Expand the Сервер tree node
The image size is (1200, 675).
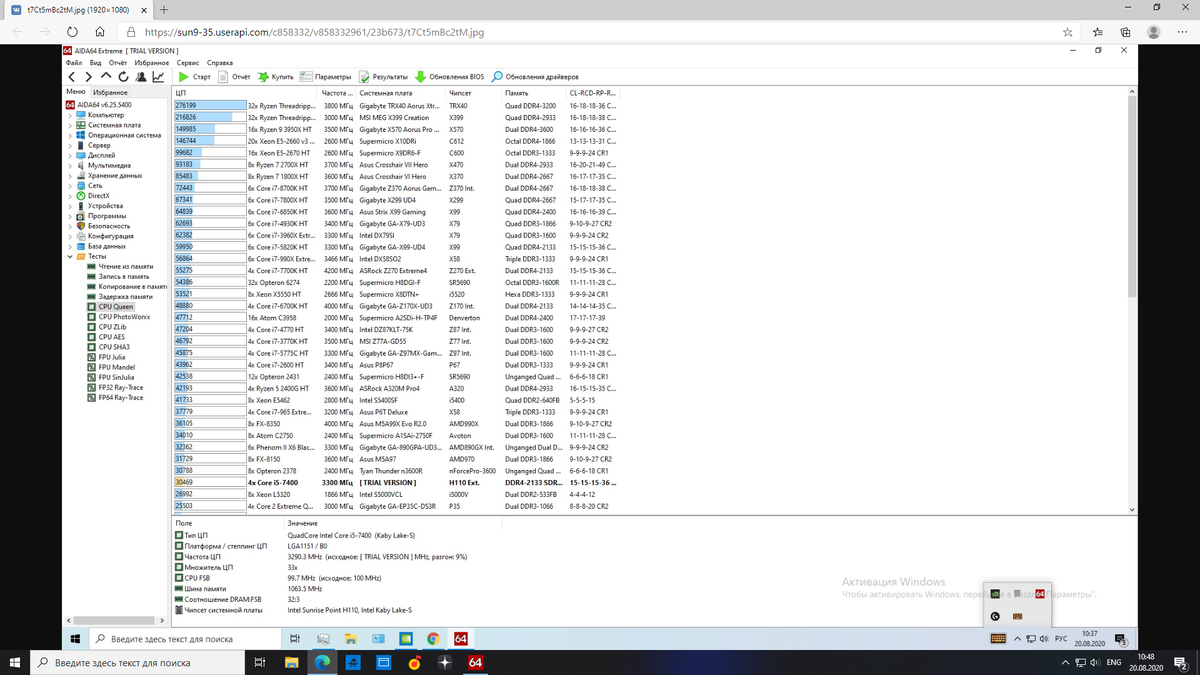69,145
